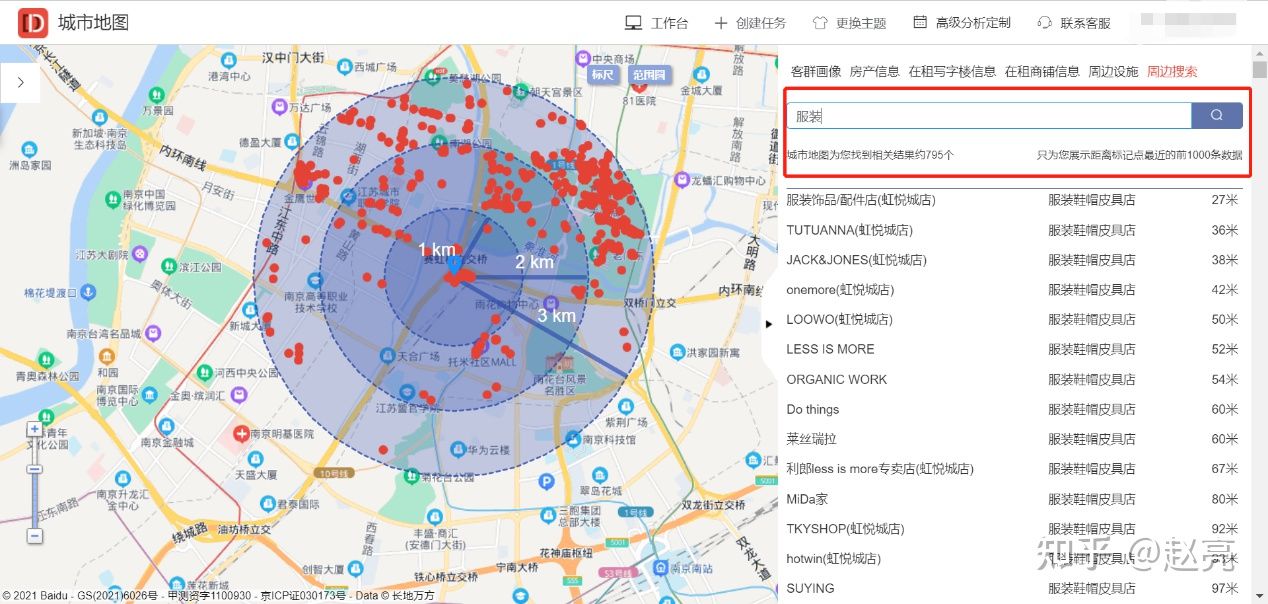Open 高级分析定制 via its calendar icon
1268x604 pixels.
pos(918,22)
